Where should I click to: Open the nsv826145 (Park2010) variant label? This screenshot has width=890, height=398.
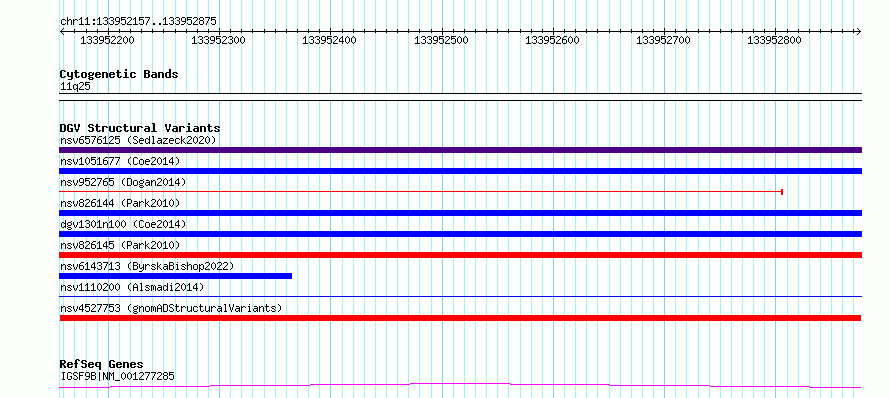(120, 245)
